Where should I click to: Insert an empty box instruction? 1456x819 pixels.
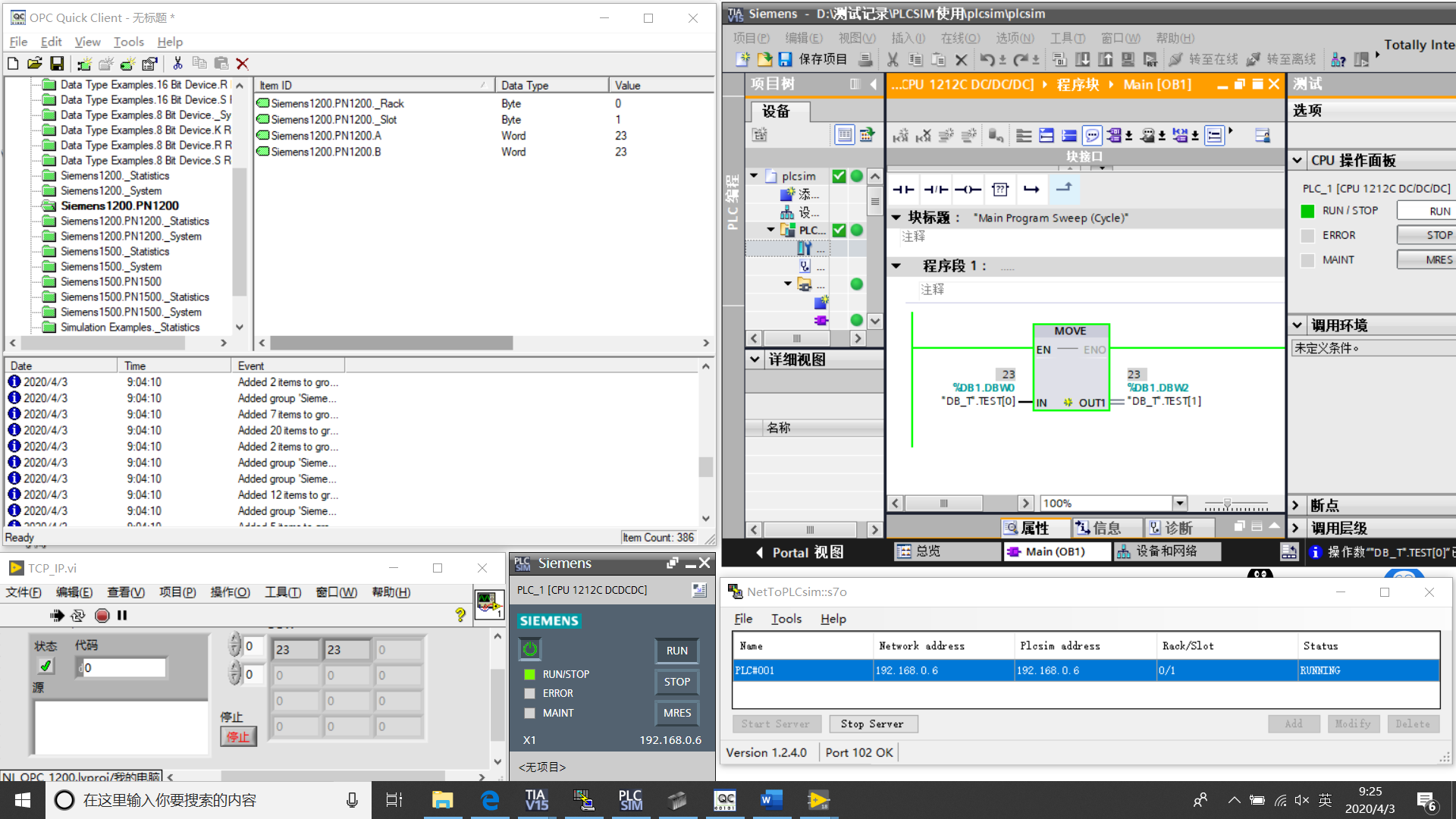tap(1000, 189)
